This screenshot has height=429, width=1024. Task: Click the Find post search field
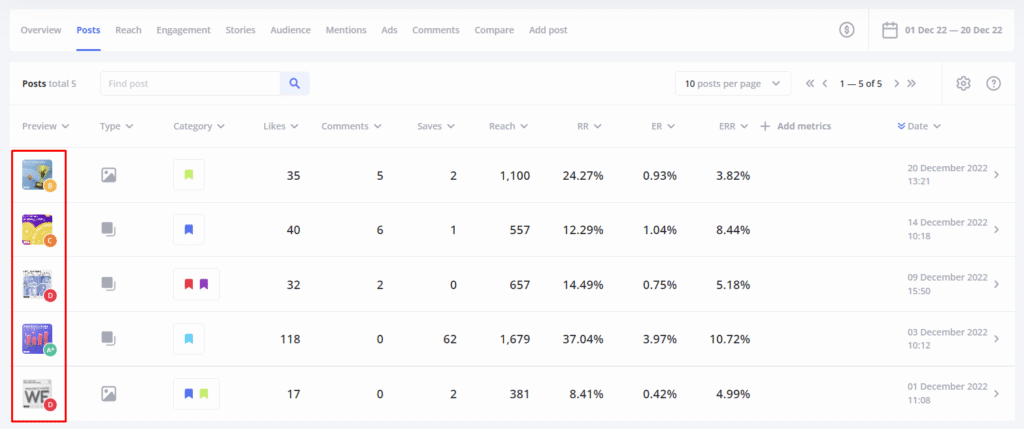point(190,84)
